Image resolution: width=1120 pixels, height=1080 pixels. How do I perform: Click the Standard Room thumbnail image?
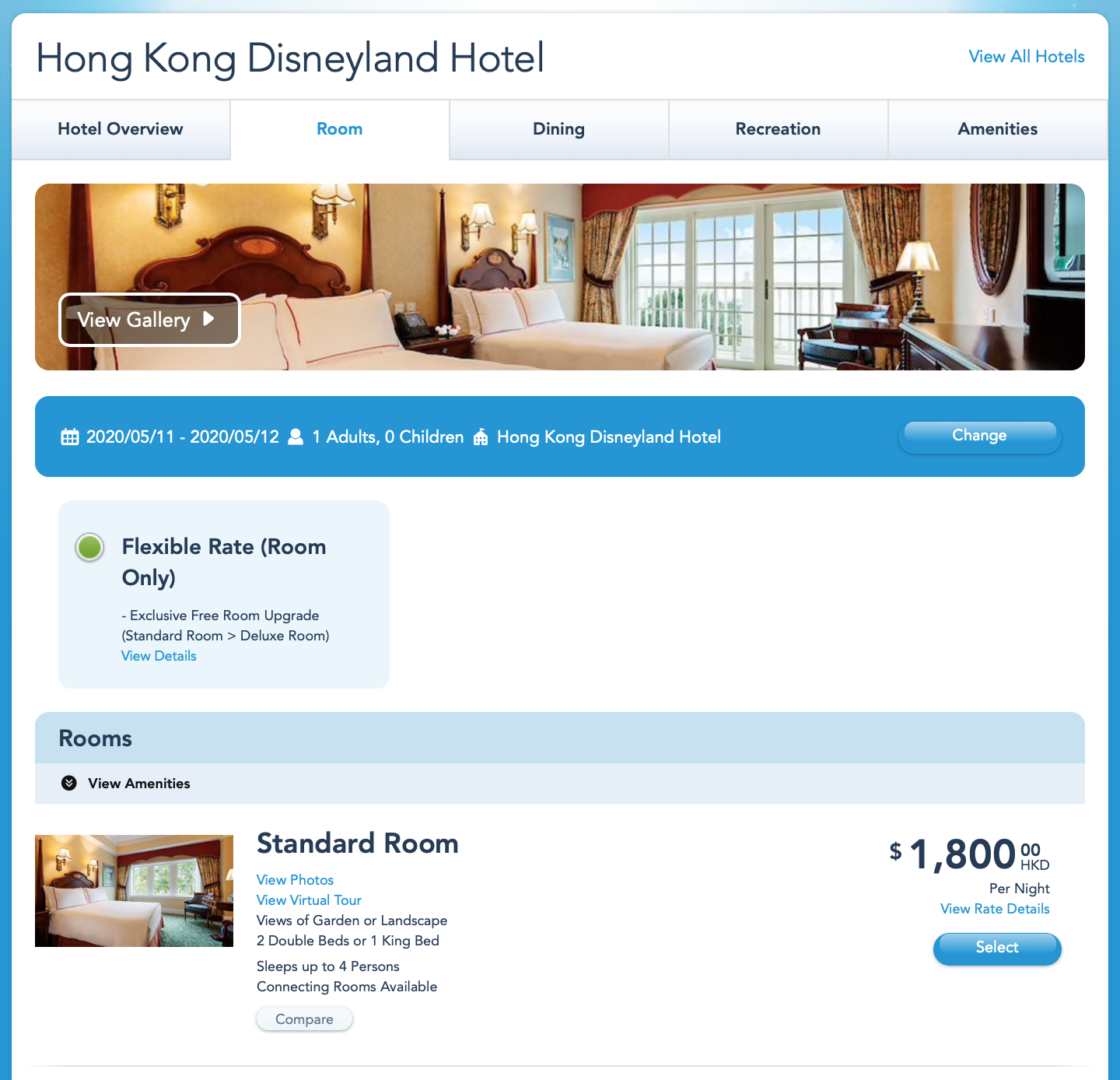(x=134, y=891)
